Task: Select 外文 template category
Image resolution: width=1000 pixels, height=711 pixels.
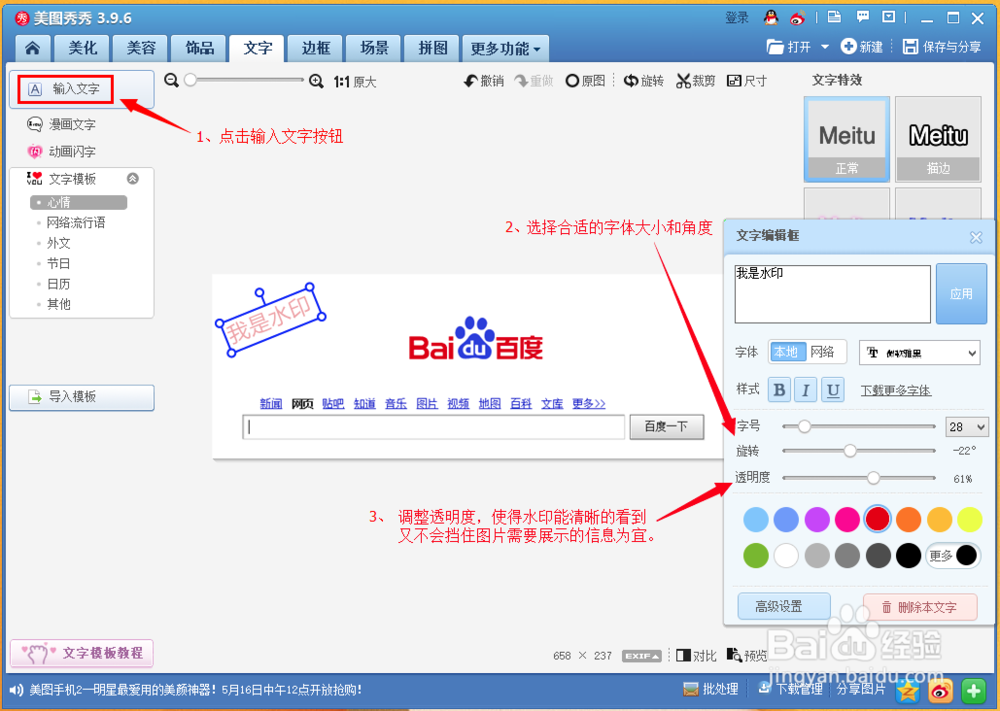Action: tap(59, 243)
